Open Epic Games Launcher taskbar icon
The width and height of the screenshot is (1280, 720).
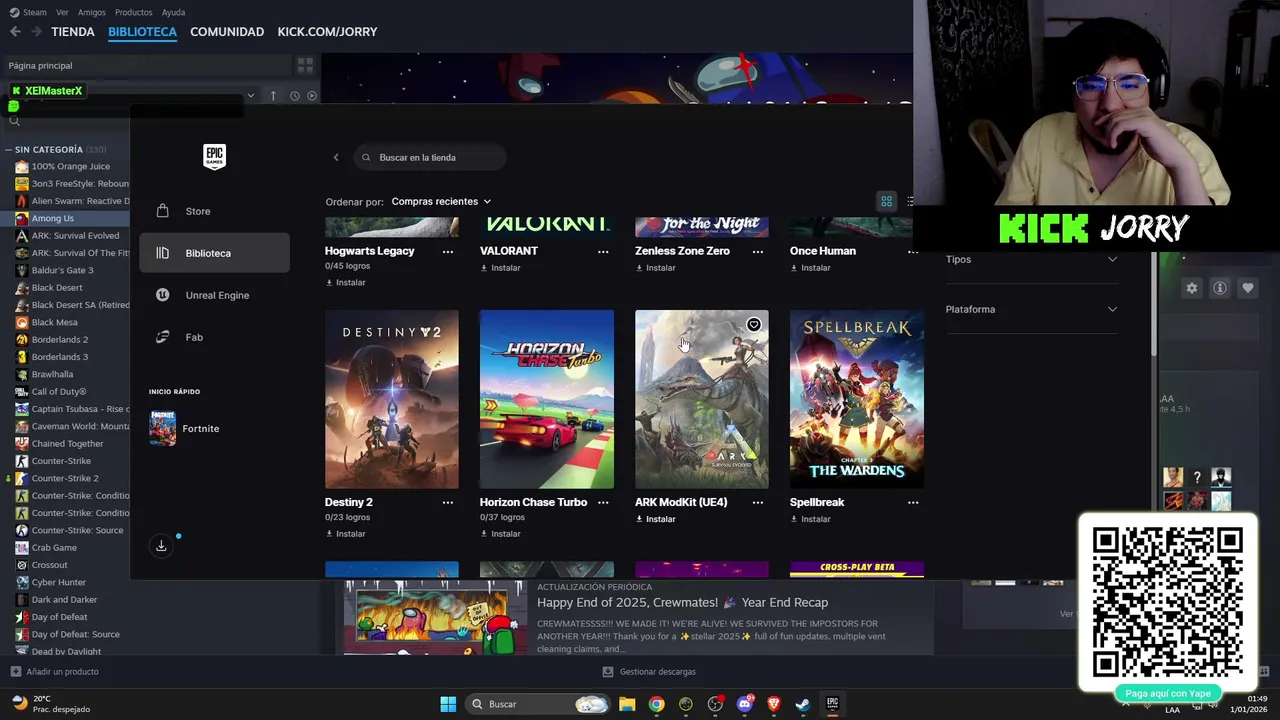click(832, 704)
